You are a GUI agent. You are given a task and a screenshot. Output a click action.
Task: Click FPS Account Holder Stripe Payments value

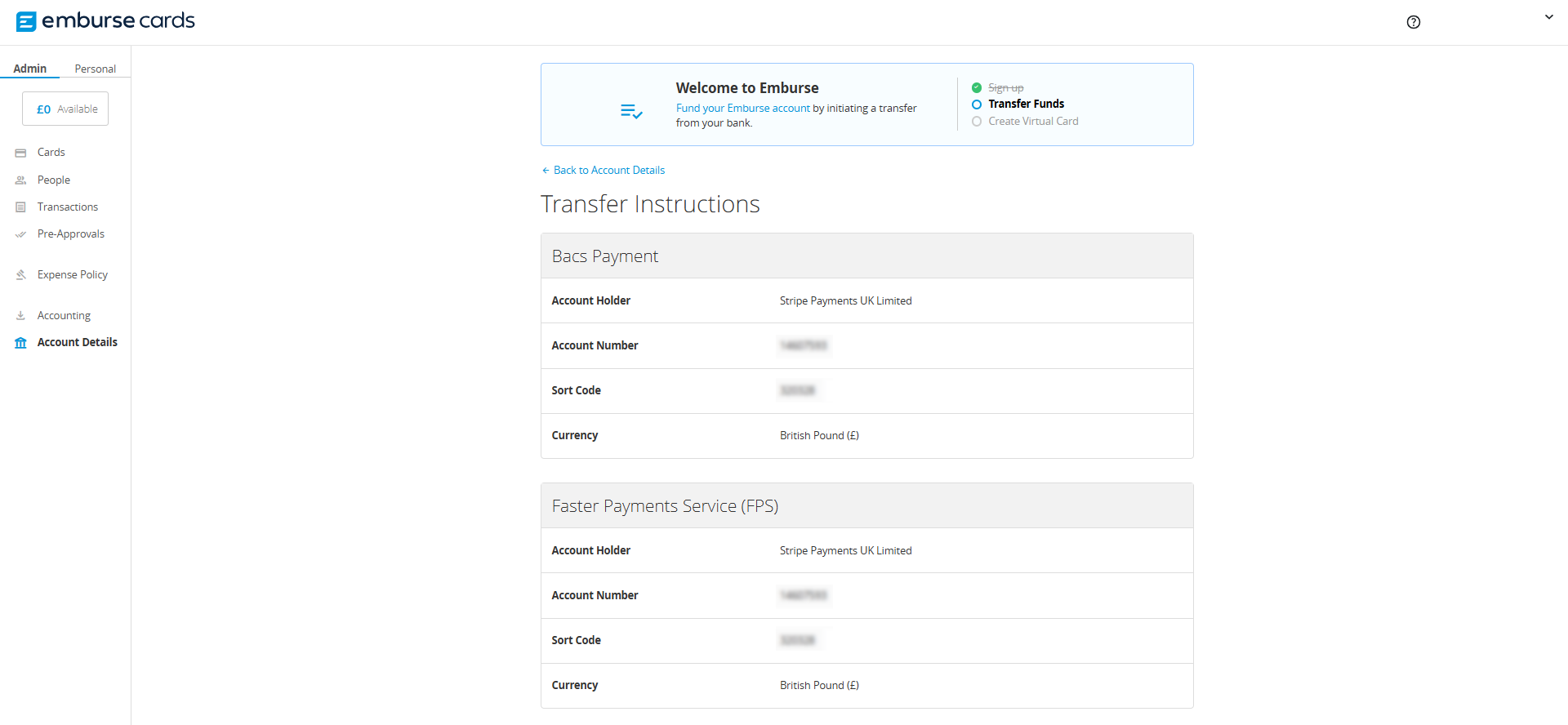845,550
